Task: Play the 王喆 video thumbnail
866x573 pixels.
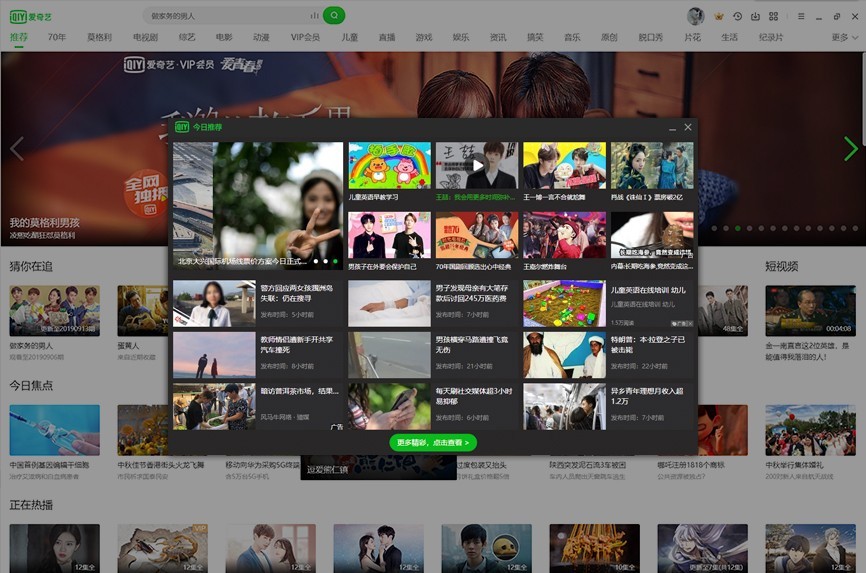Action: 477,165
